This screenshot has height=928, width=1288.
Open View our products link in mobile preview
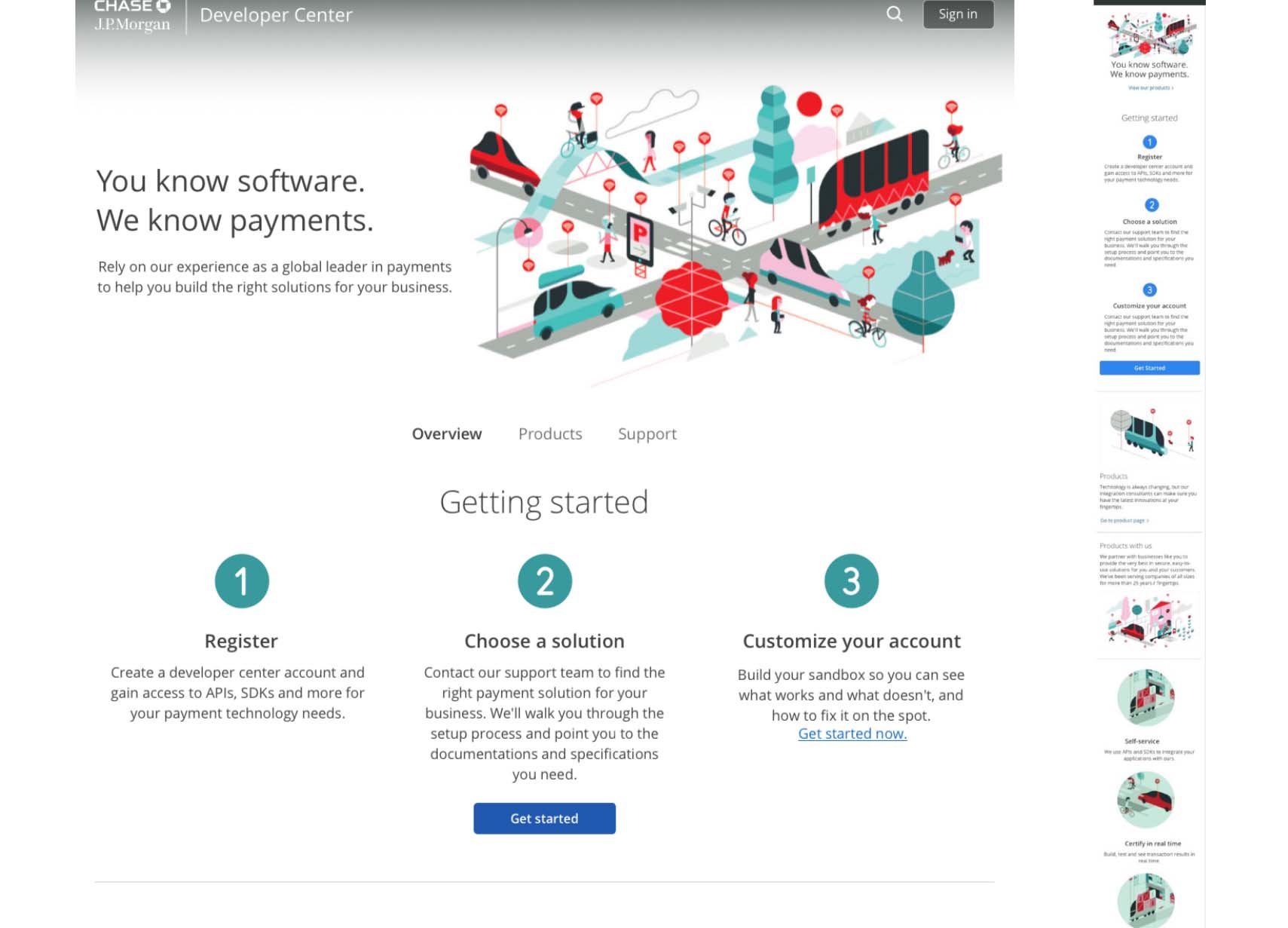[1150, 88]
